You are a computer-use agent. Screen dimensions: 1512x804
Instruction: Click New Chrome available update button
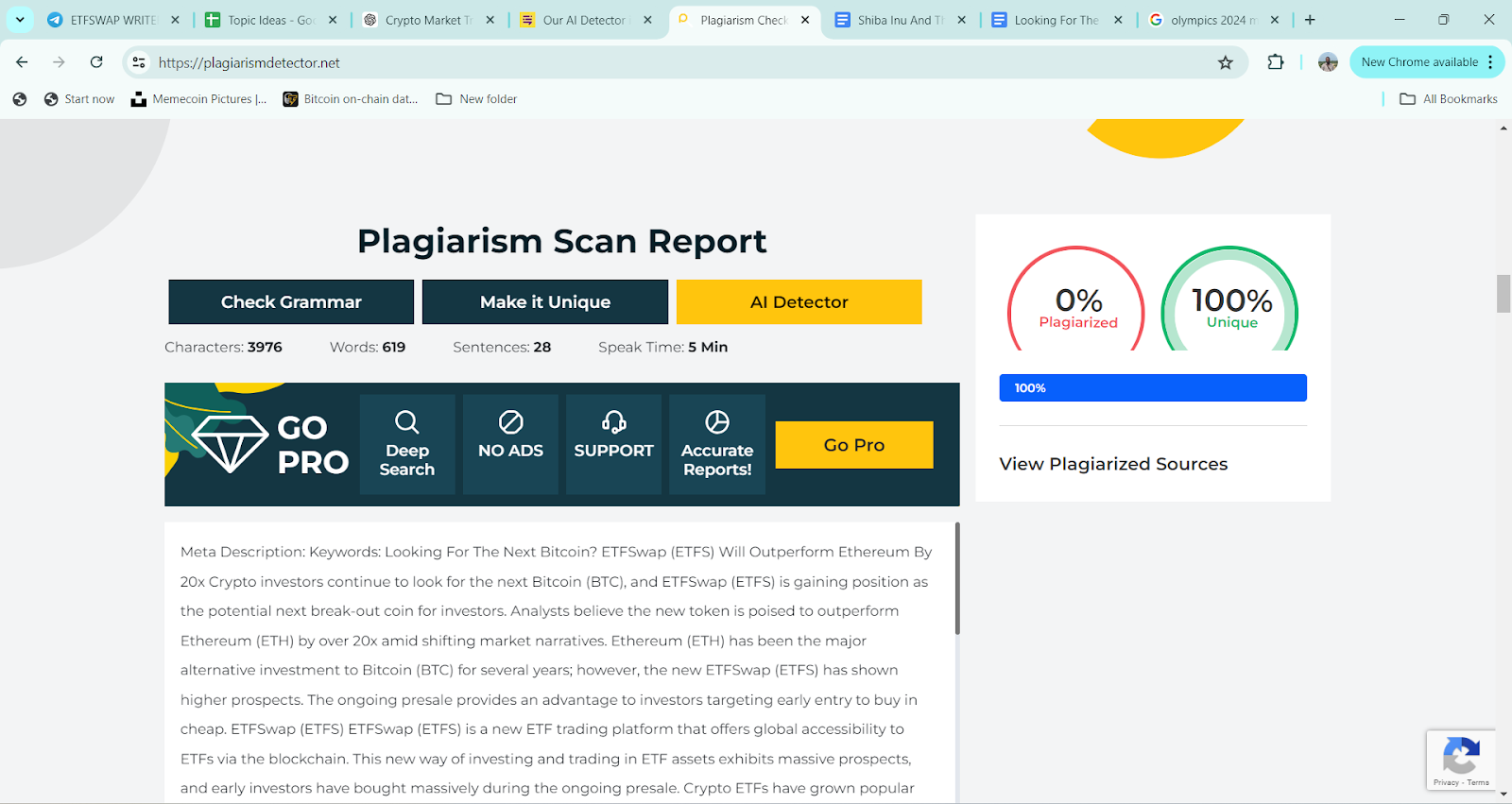tap(1419, 62)
